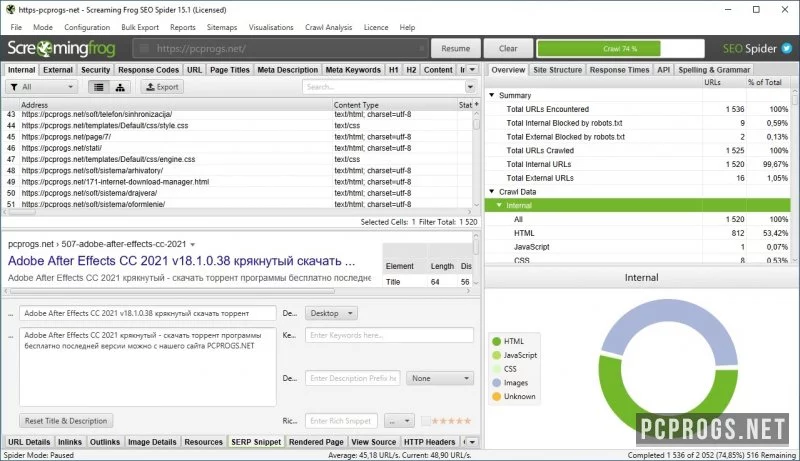Collapse the Summary section
Screen dimensions: 800x461
pos(492,95)
